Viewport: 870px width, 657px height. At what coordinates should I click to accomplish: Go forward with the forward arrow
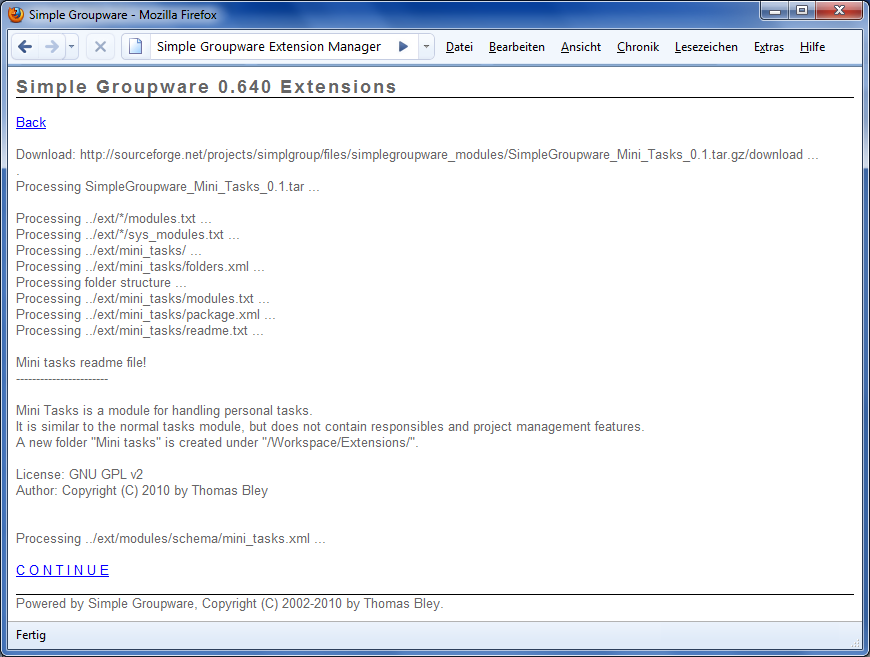coord(52,47)
